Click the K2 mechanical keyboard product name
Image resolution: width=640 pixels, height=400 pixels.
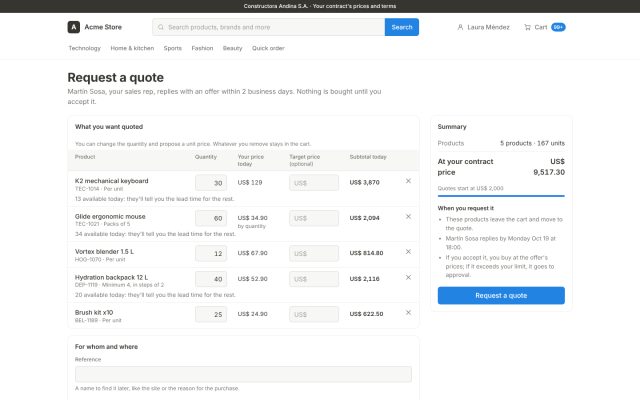(111, 181)
